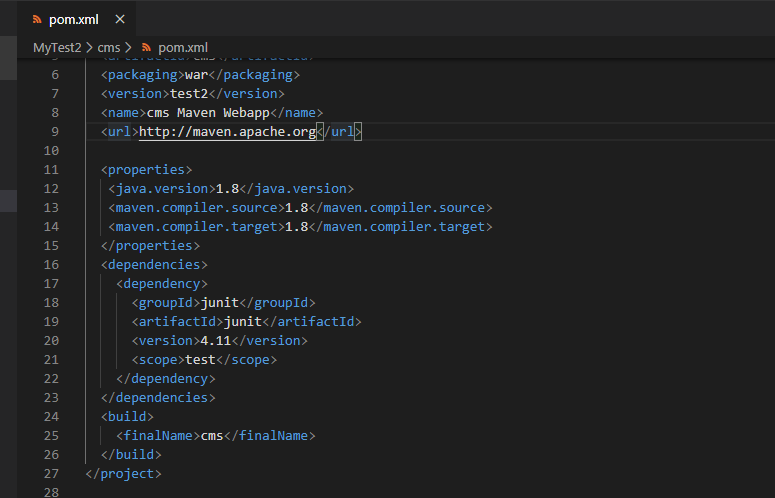Click the scope value test

[200, 359]
